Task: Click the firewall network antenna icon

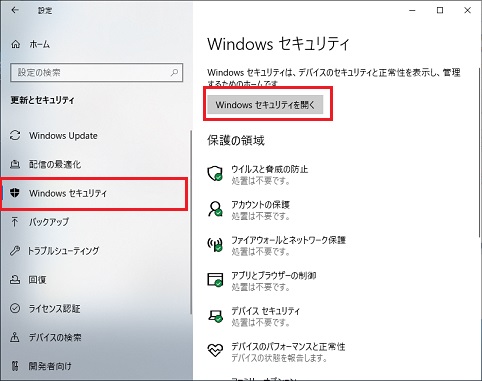Action: tap(215, 244)
